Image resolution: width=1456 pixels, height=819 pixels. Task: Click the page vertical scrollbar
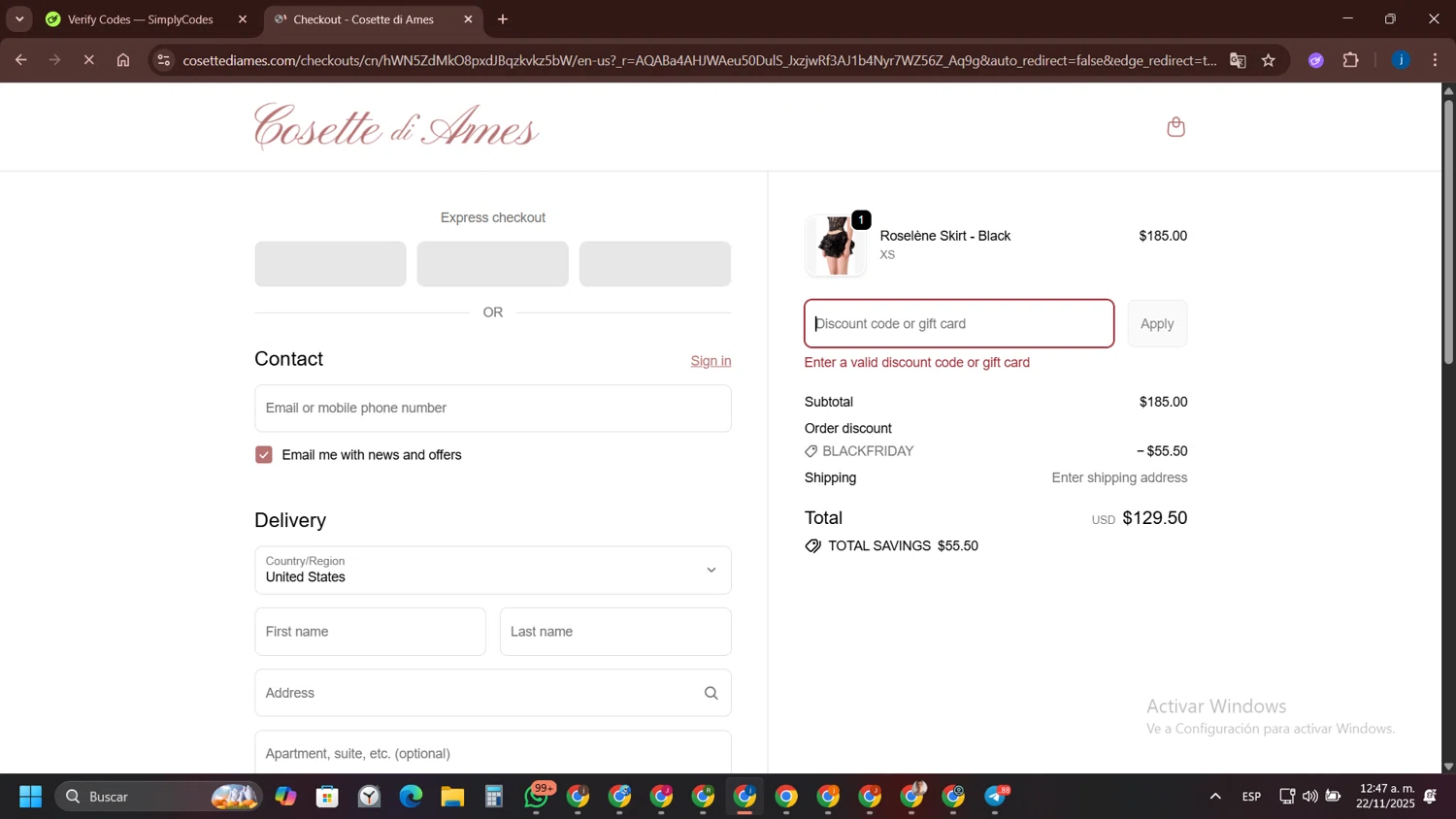(1448, 233)
